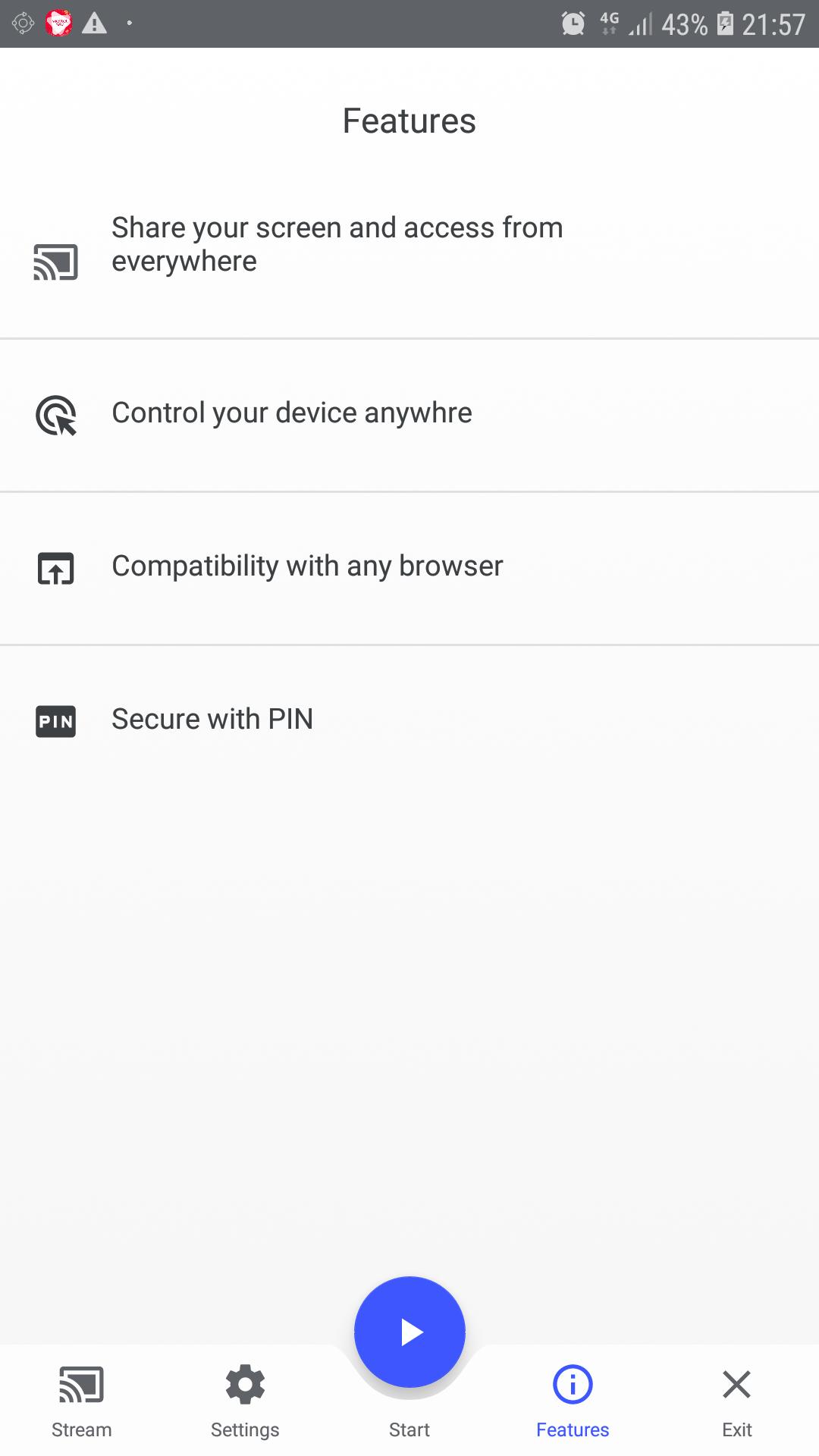
Task: Tap the cast screen icon beside Share
Action: click(55, 262)
